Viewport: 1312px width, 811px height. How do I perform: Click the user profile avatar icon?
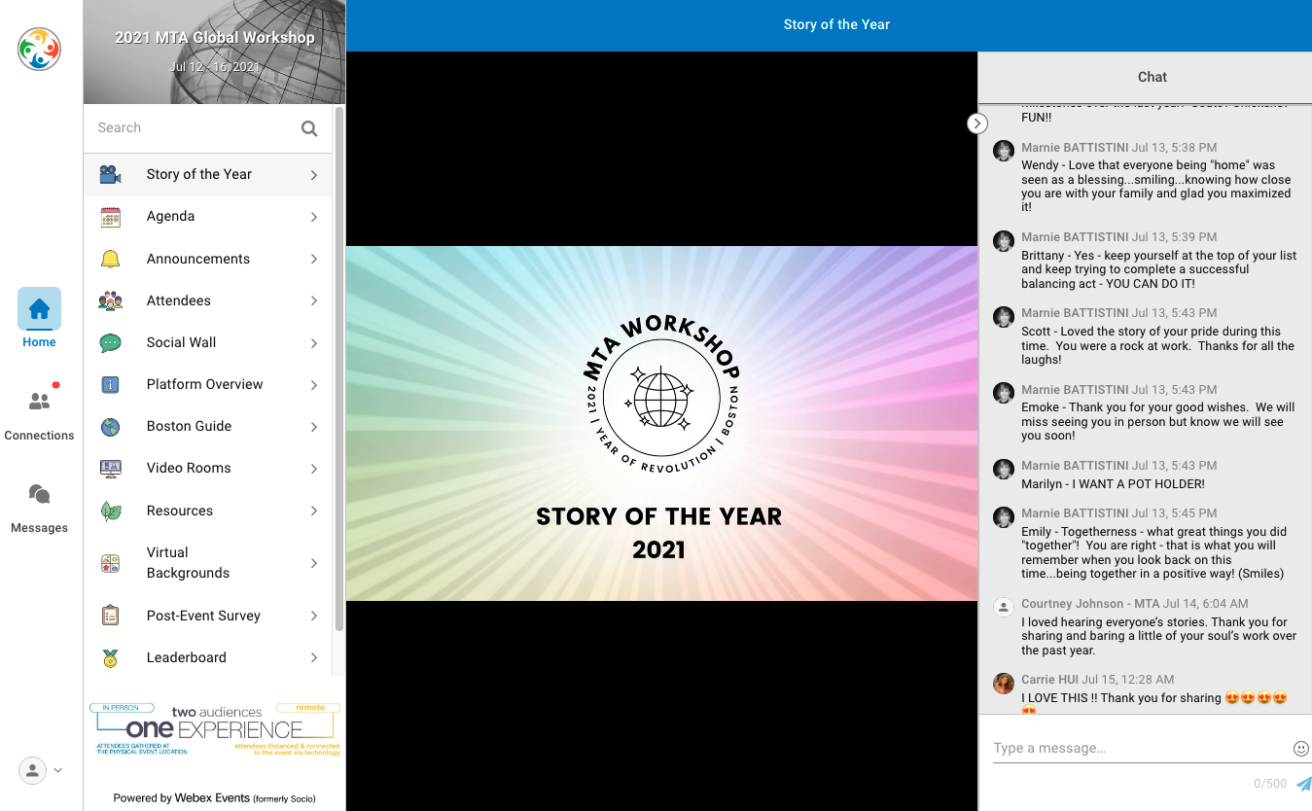pos(32,770)
